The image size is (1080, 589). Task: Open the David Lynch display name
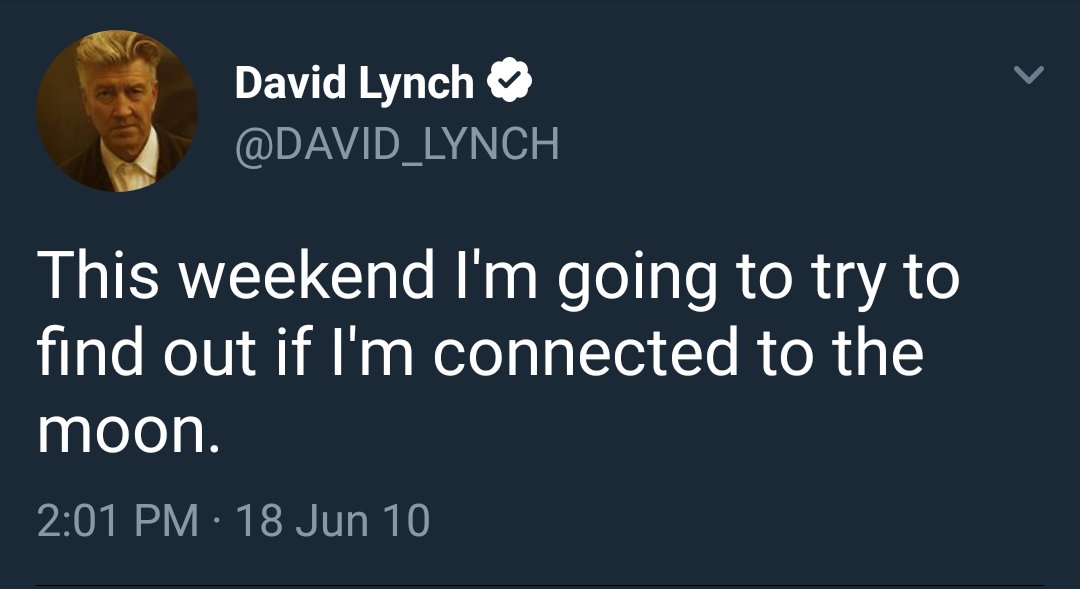[354, 83]
